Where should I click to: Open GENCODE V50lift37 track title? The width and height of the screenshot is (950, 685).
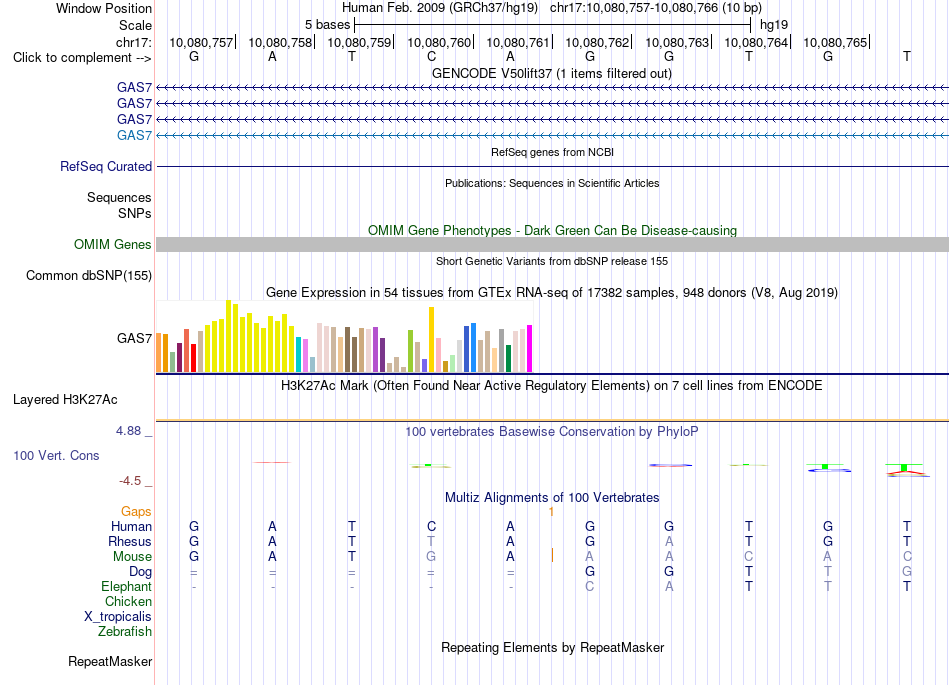click(551, 73)
